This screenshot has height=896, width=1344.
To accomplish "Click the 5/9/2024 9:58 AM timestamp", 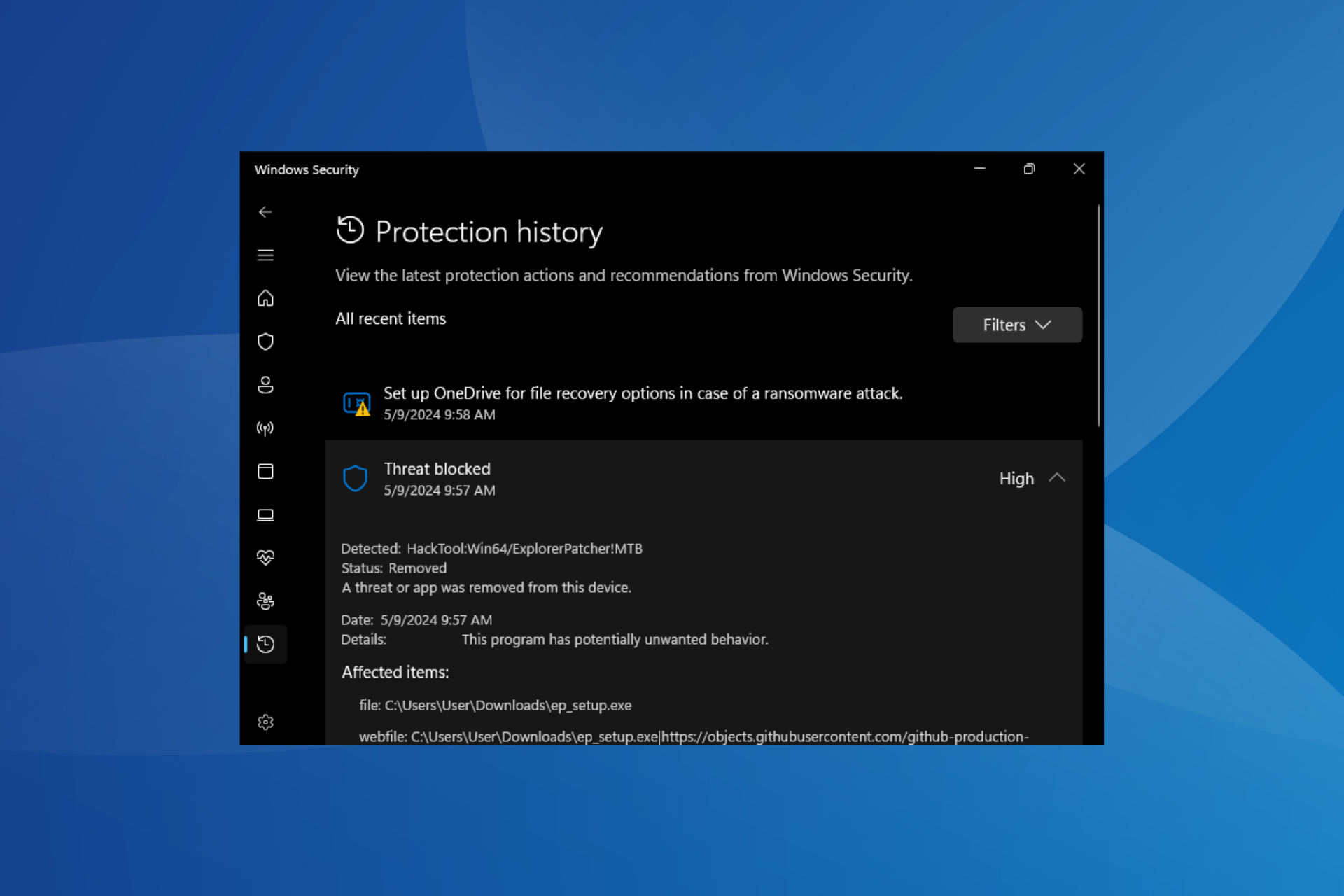I will (440, 415).
